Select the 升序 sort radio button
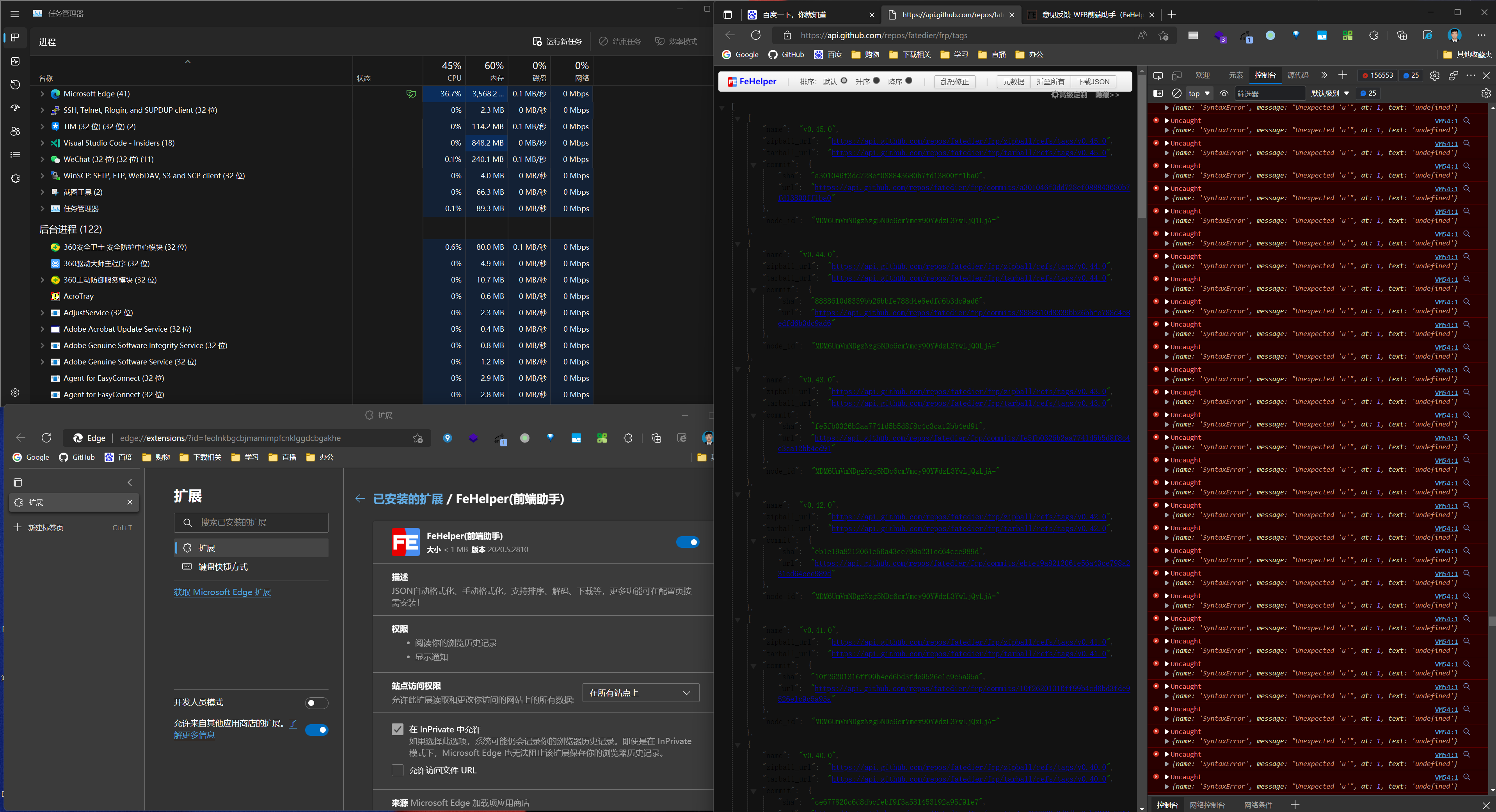 pos(876,81)
